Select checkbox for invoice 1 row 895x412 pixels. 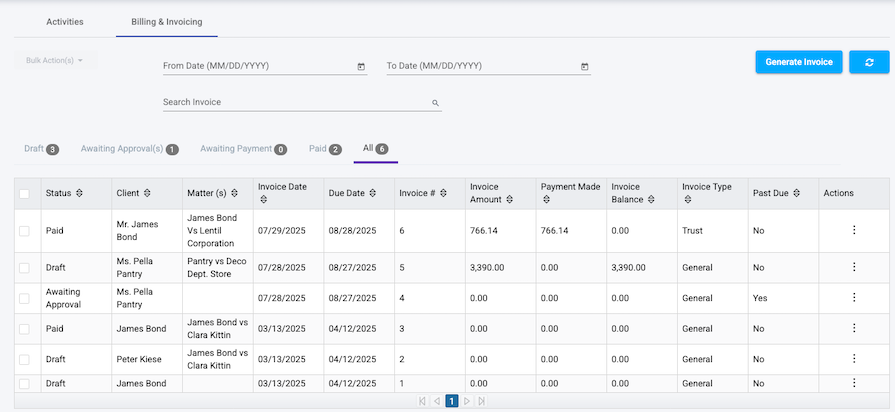coord(24,383)
